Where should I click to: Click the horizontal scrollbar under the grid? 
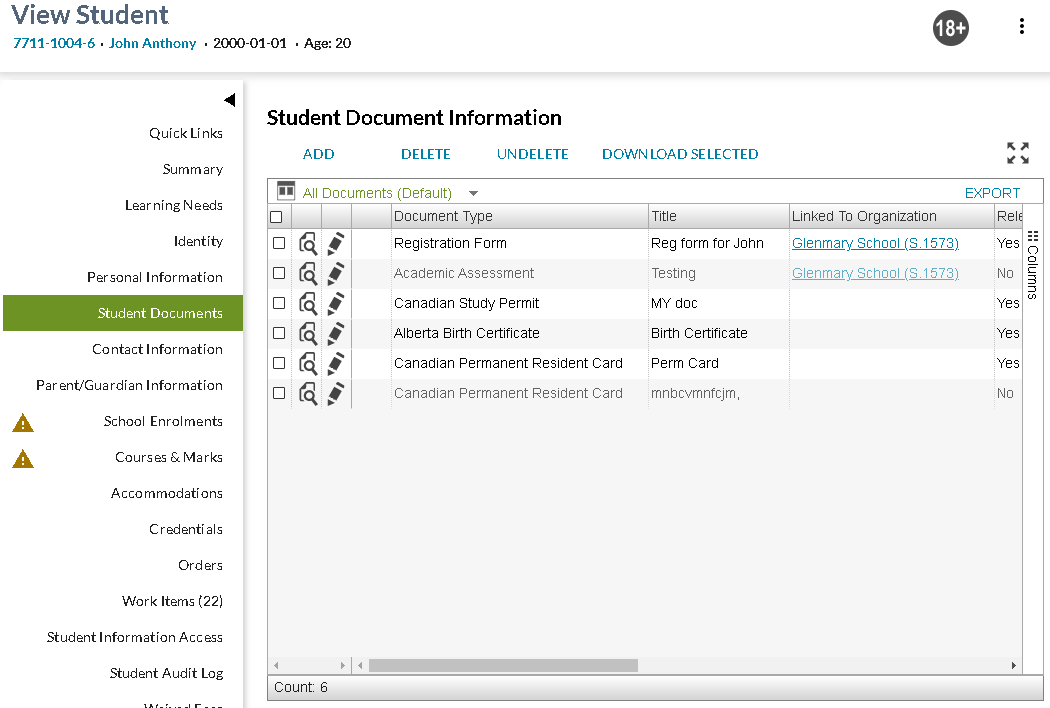(503, 665)
